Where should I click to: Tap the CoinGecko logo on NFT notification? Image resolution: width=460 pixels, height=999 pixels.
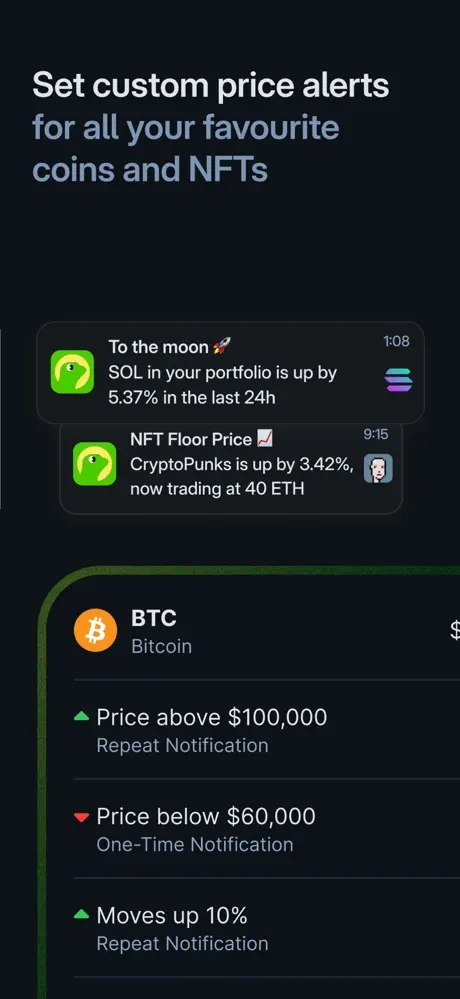94,464
